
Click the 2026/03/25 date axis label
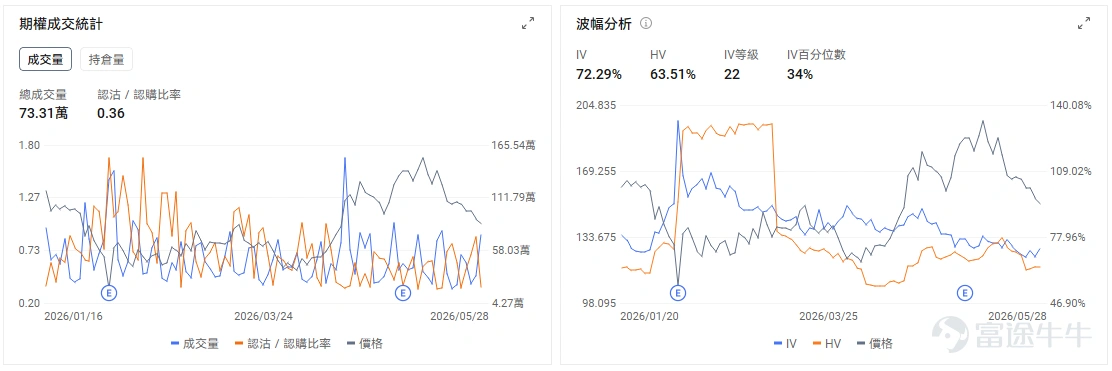pos(828,316)
